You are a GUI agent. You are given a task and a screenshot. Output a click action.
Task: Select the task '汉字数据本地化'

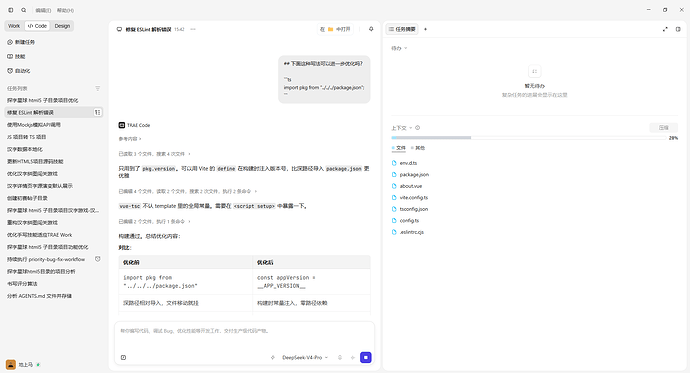tap(54, 149)
